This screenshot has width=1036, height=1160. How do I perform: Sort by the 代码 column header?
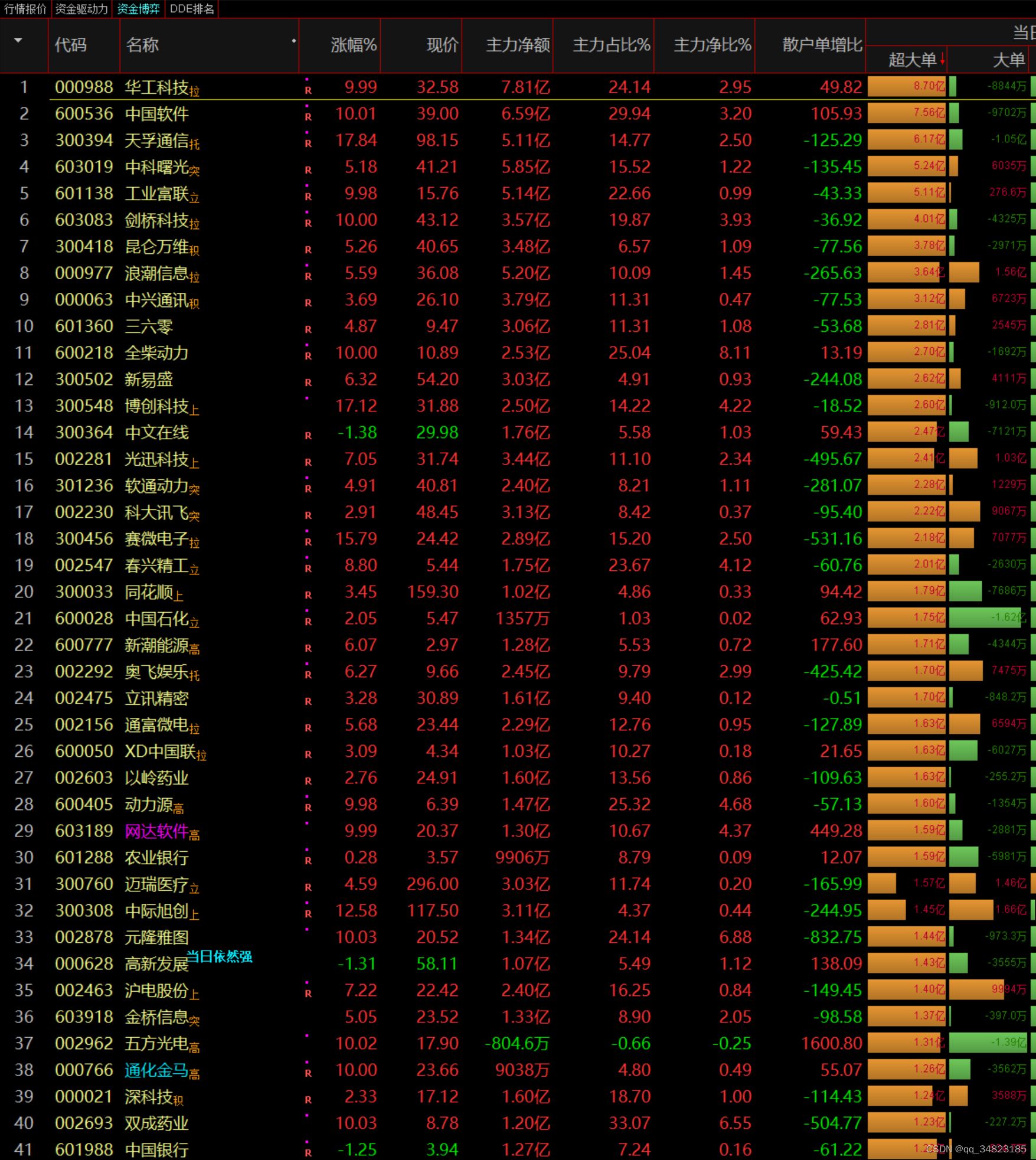71,45
